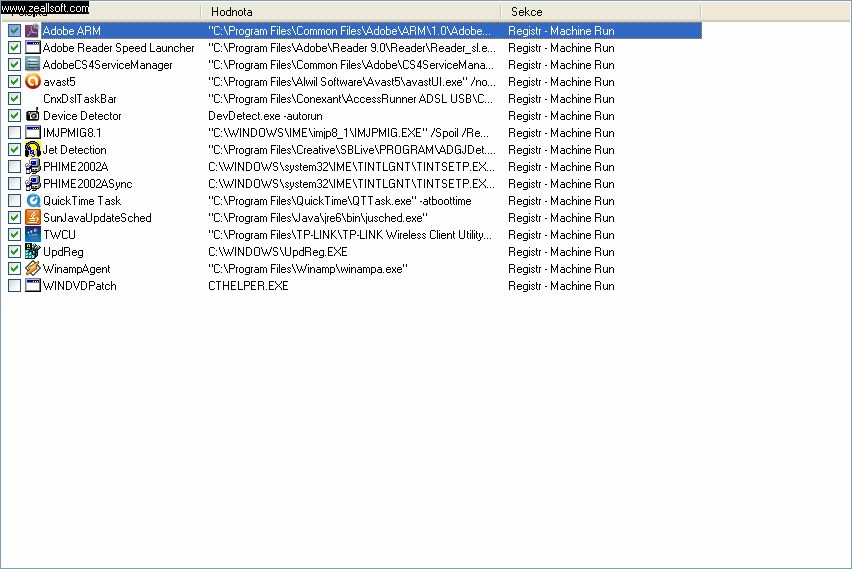This screenshot has height=569, width=852.
Task: Click the Adobe ARM entry icon
Action: pos(33,31)
